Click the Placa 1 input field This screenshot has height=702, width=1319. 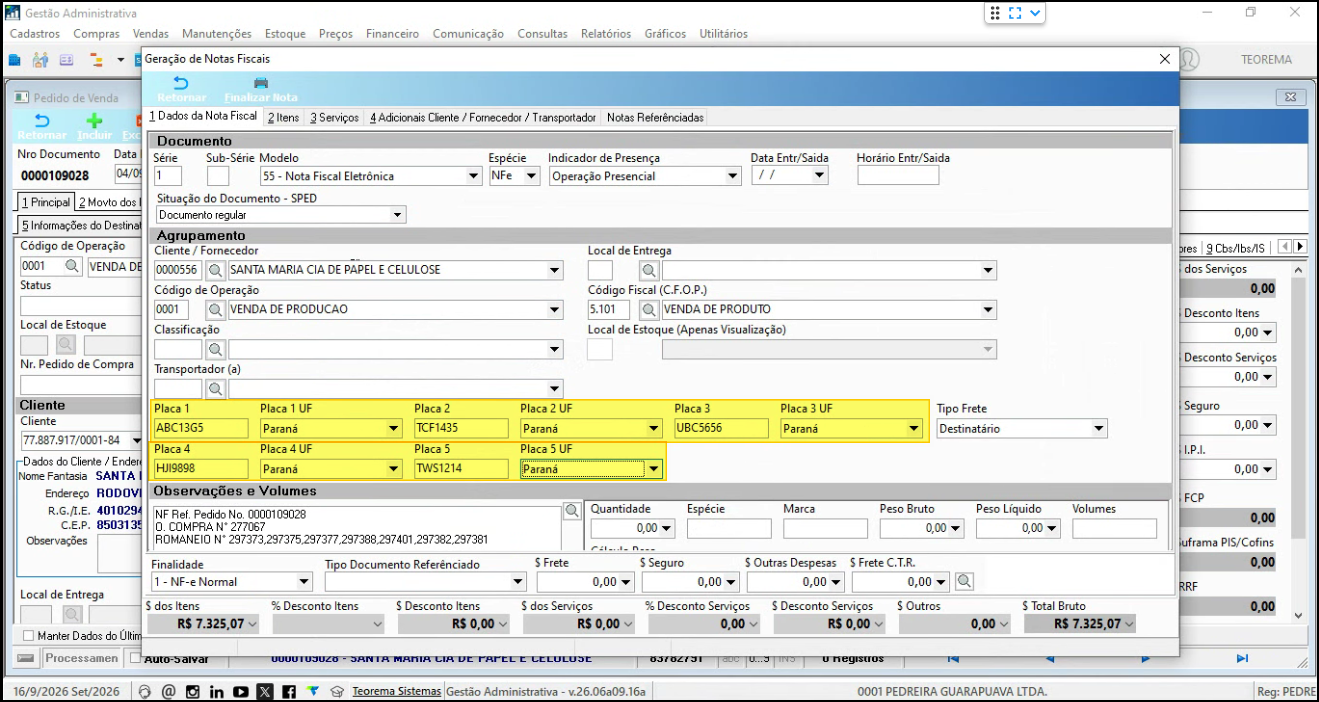(201, 429)
